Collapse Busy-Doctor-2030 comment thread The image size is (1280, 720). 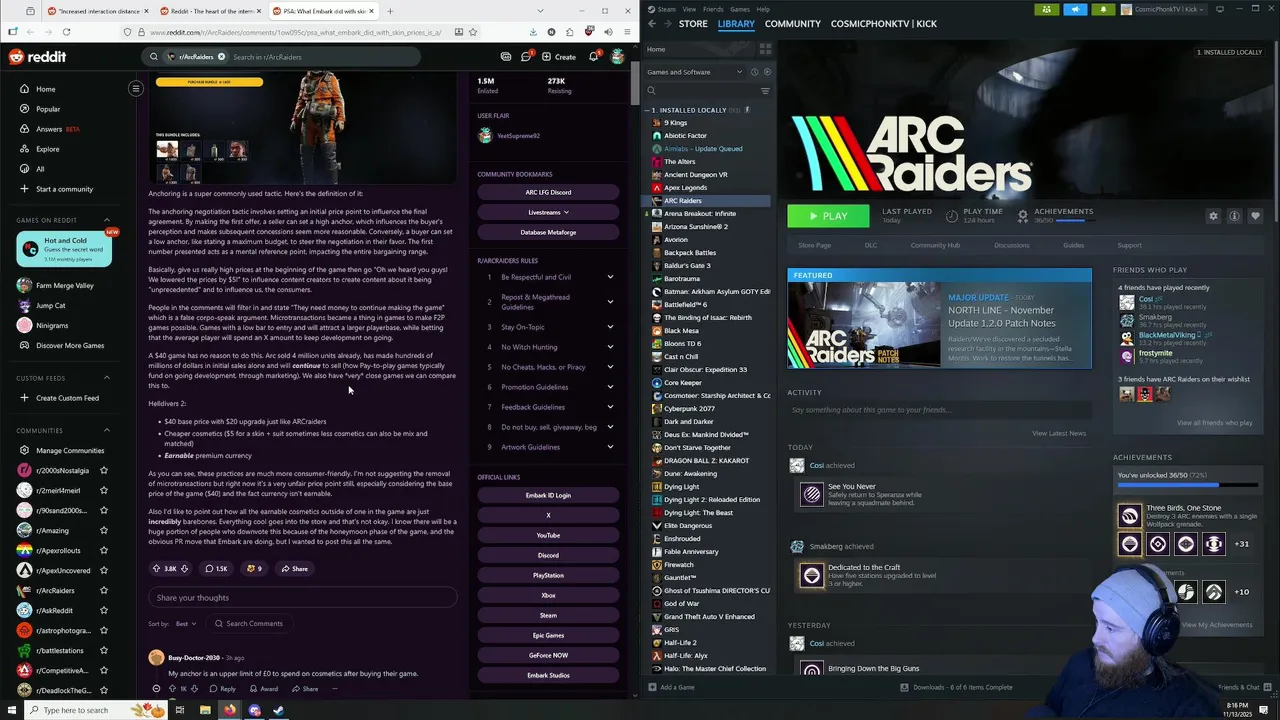156,689
